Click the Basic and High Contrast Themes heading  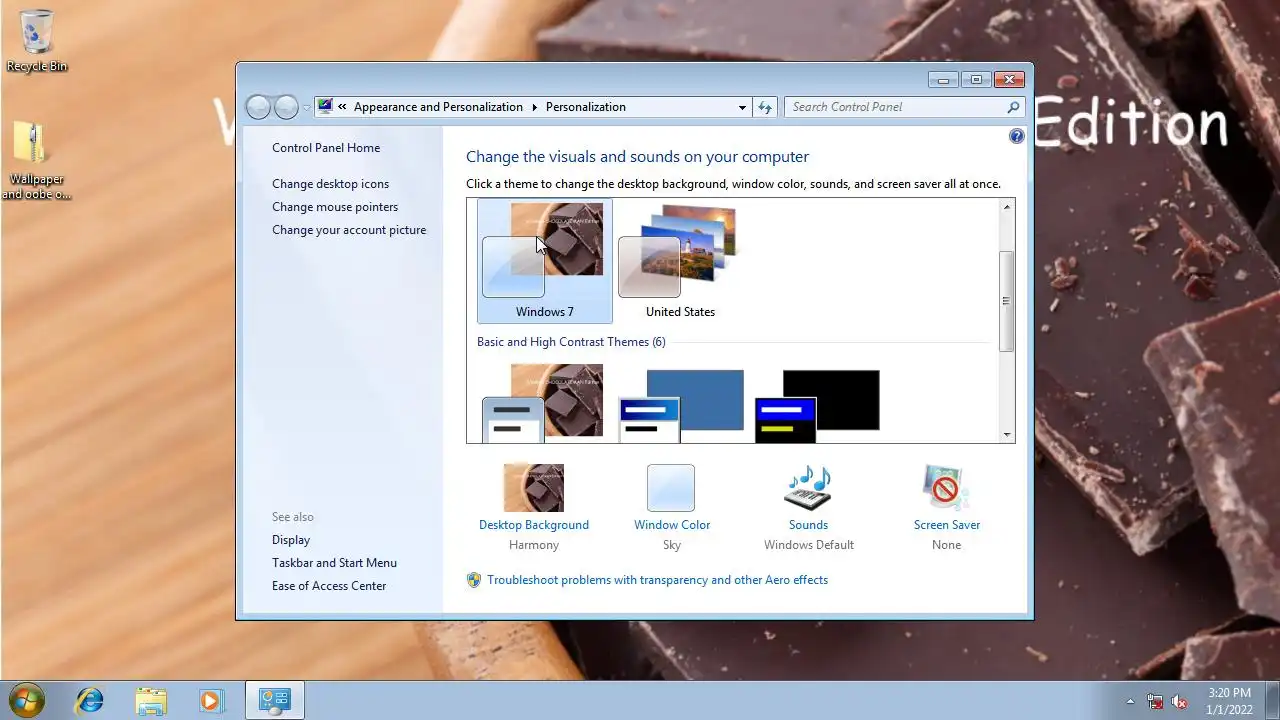click(x=571, y=342)
